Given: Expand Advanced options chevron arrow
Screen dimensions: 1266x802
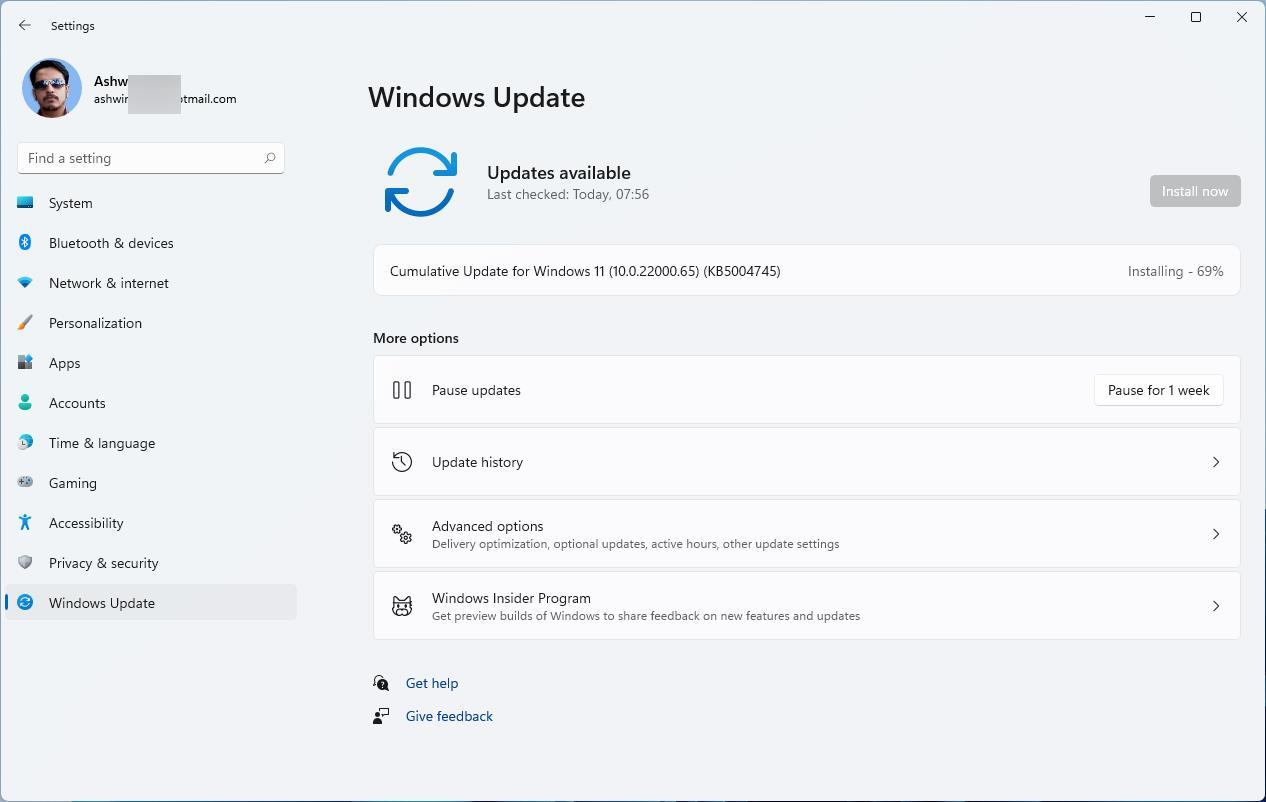Looking at the screenshot, I should tap(1216, 534).
